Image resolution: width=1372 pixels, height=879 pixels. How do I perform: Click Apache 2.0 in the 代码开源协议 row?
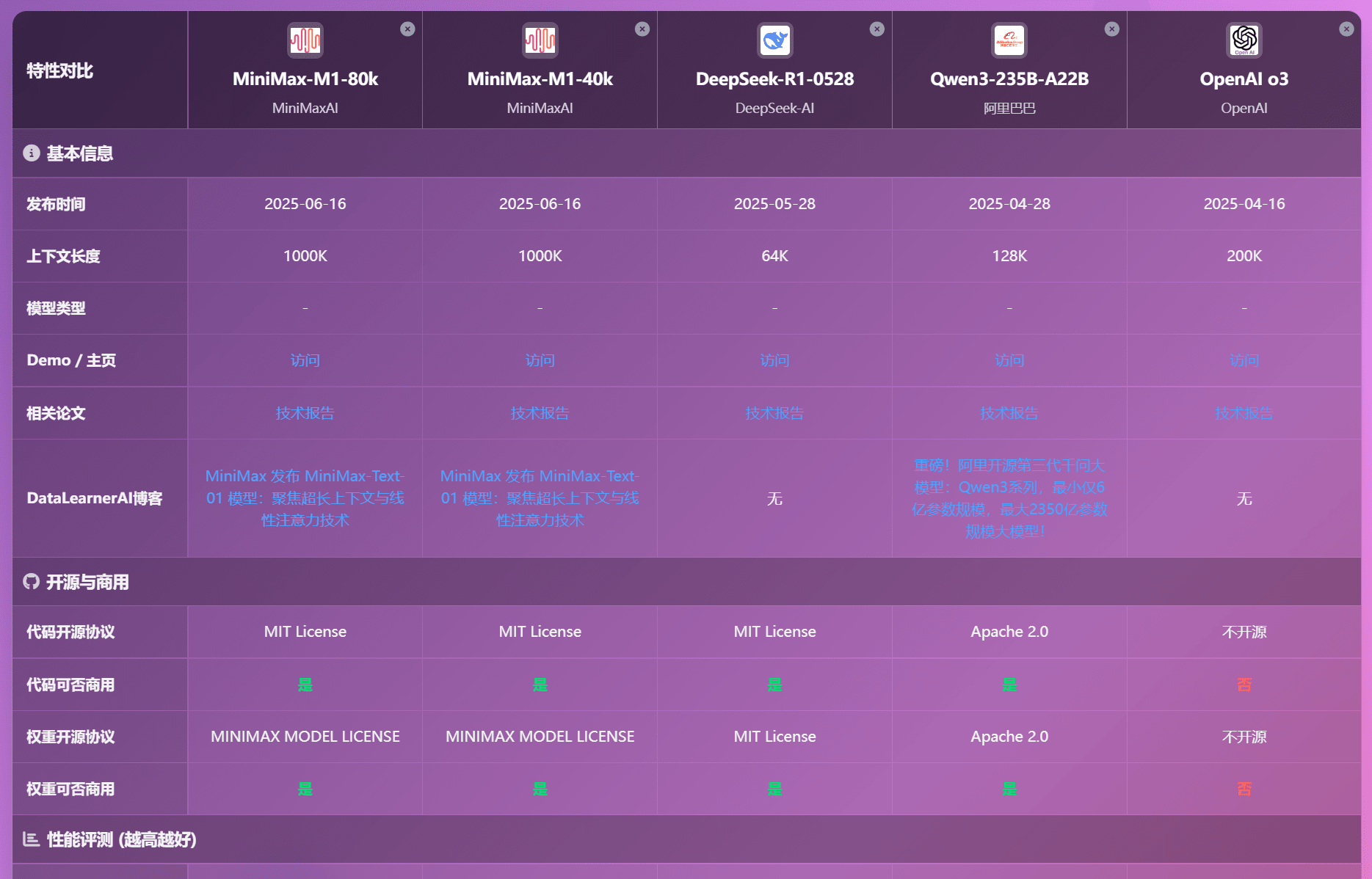[x=1009, y=632]
